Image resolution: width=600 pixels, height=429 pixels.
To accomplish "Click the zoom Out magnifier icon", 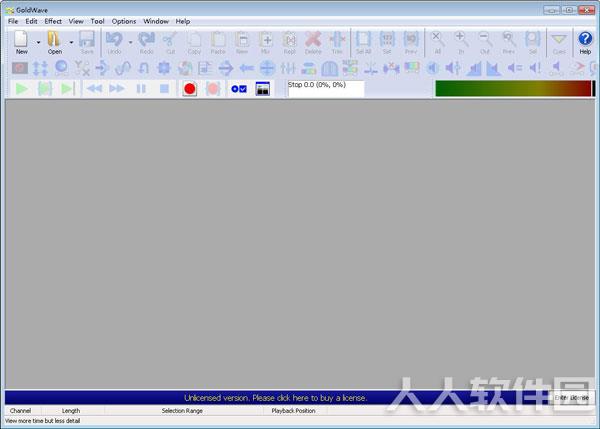I will pyautogui.click(x=485, y=42).
